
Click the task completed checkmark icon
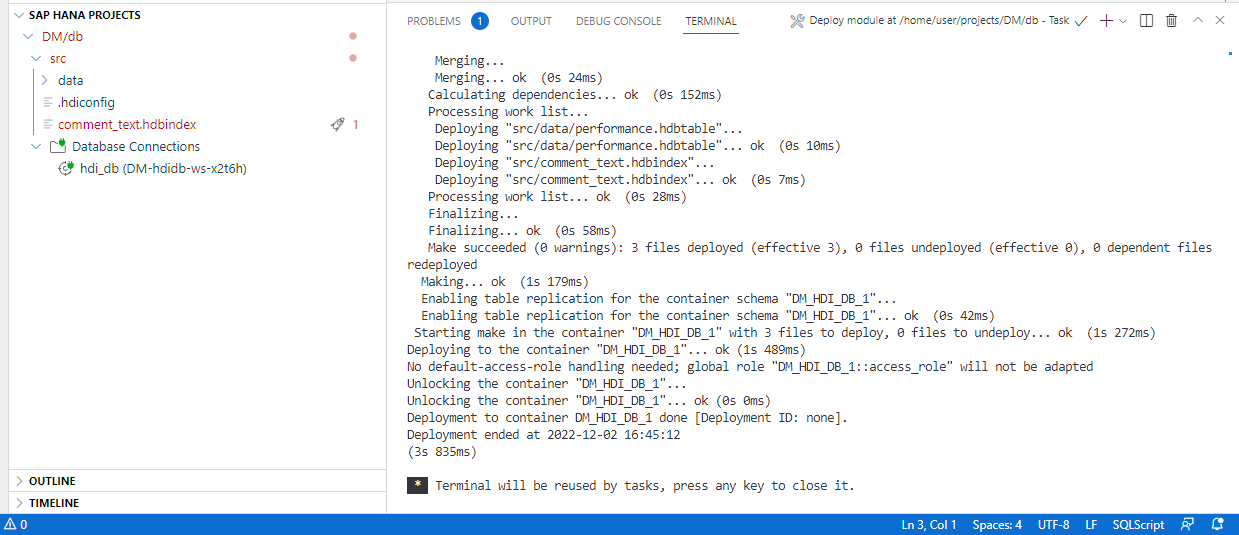click(1081, 21)
